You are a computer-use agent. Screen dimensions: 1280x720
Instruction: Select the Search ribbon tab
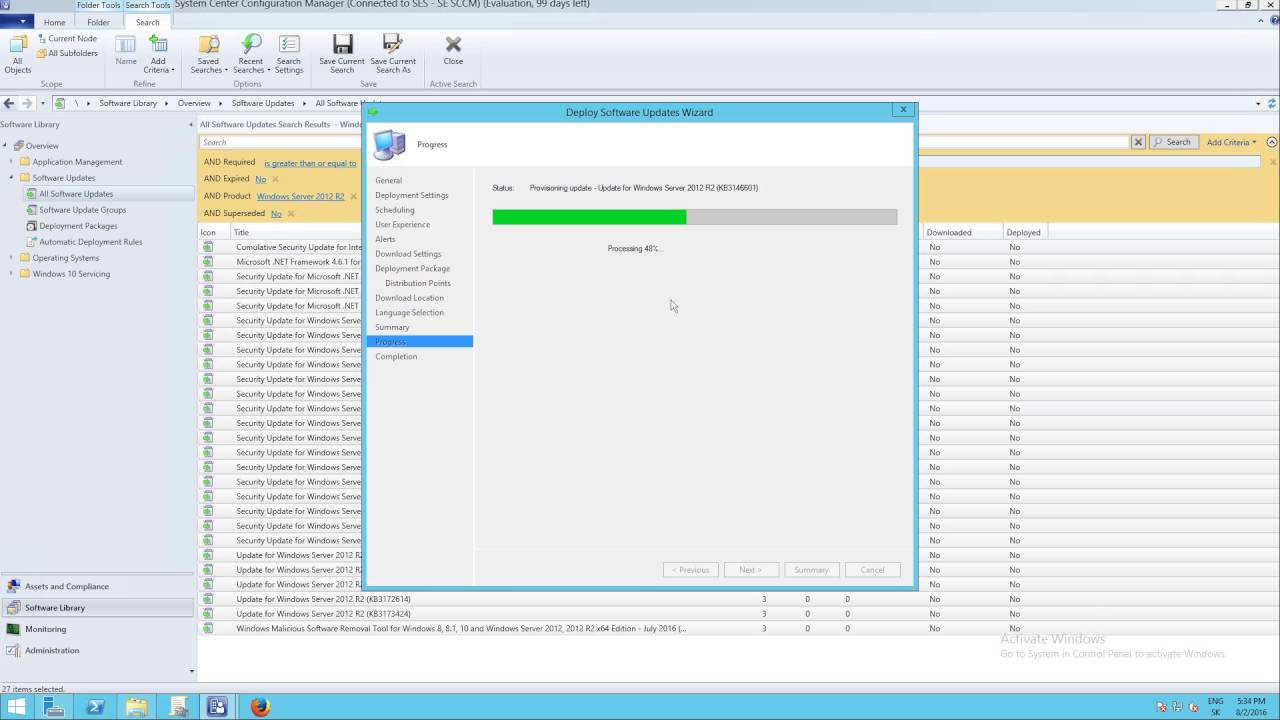(147, 22)
